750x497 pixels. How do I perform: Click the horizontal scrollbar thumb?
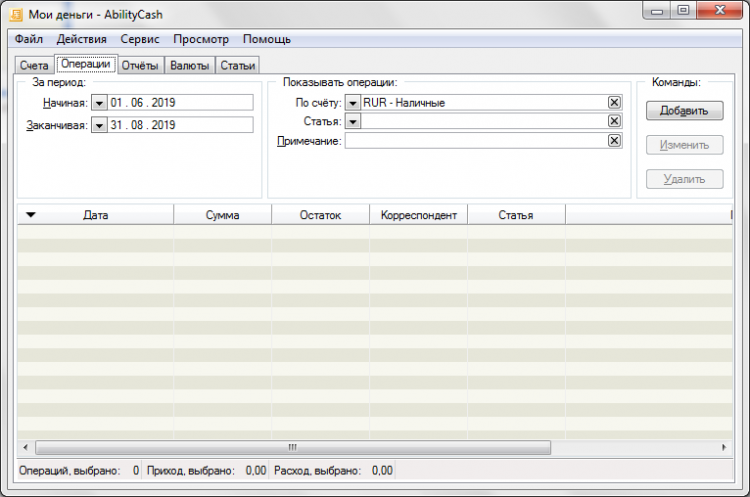tap(292, 446)
